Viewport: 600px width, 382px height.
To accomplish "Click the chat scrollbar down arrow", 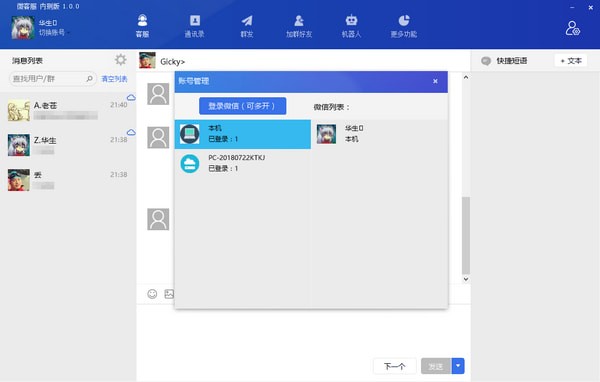I will pyautogui.click(x=466, y=279).
